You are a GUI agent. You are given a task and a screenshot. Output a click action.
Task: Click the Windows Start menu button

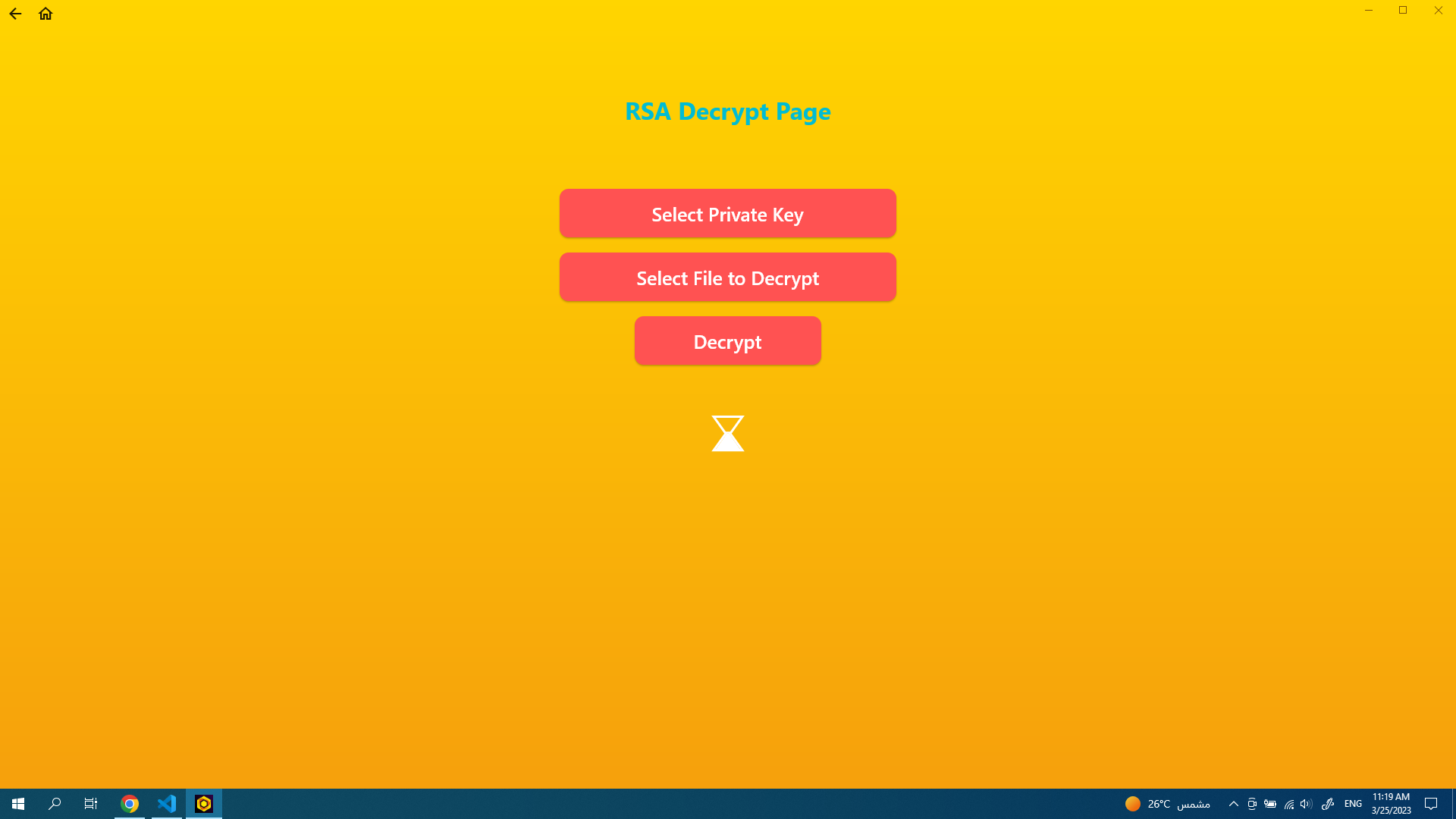(x=17, y=803)
